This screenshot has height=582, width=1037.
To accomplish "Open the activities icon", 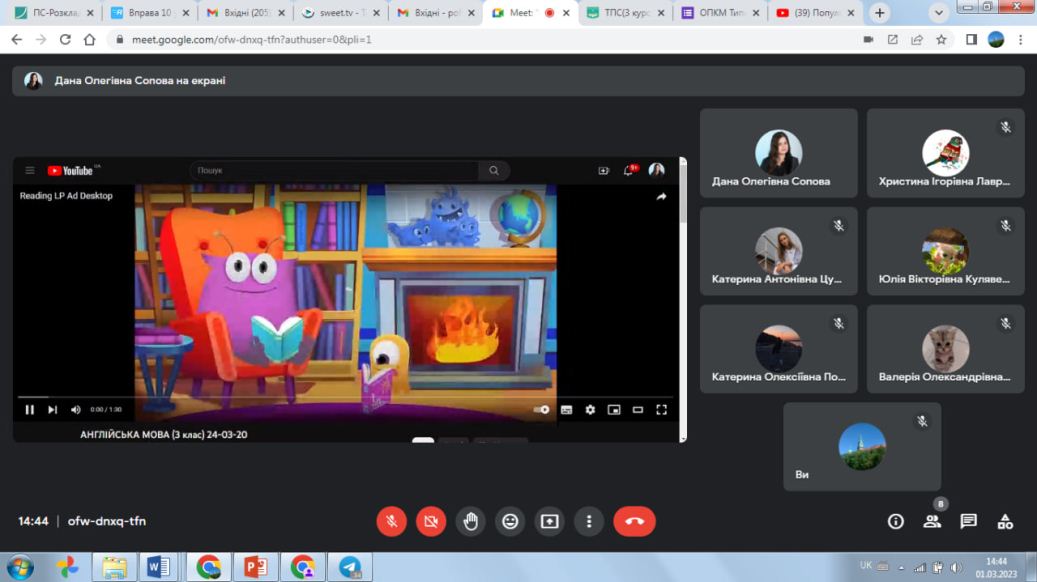I will click(x=1005, y=521).
